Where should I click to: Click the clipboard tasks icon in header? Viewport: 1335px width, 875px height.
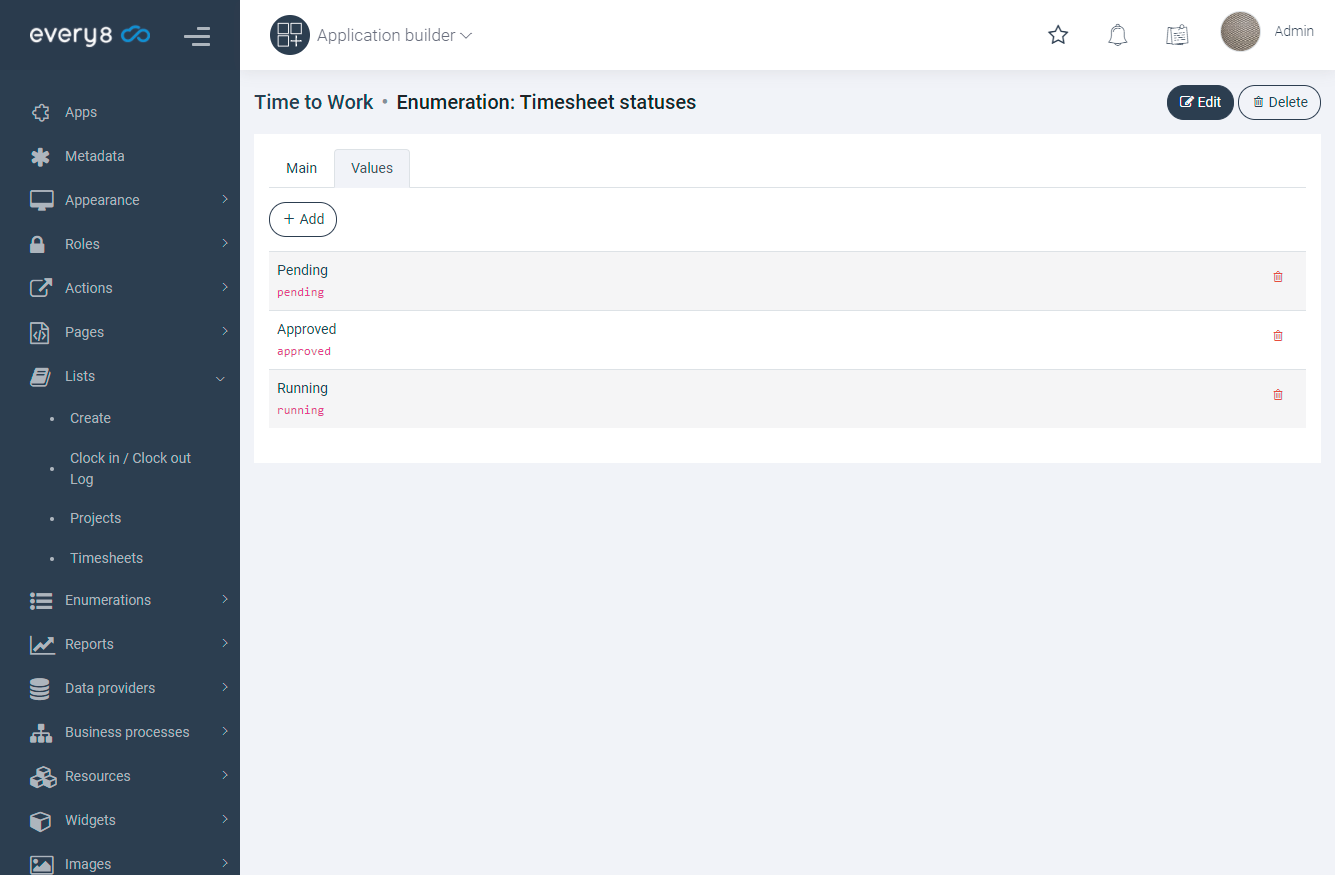(1177, 35)
